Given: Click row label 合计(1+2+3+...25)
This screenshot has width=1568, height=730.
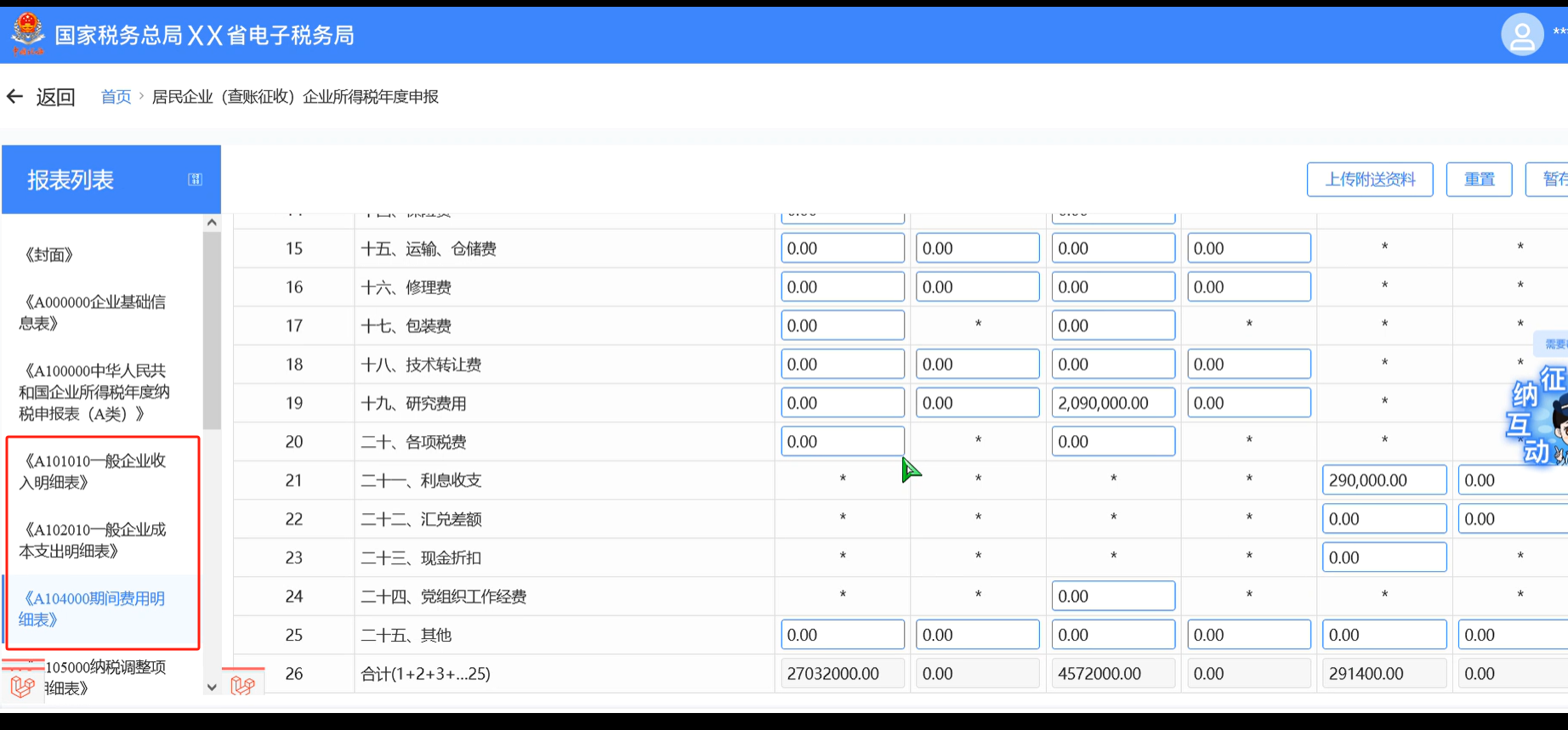Looking at the screenshot, I should pos(425,674).
